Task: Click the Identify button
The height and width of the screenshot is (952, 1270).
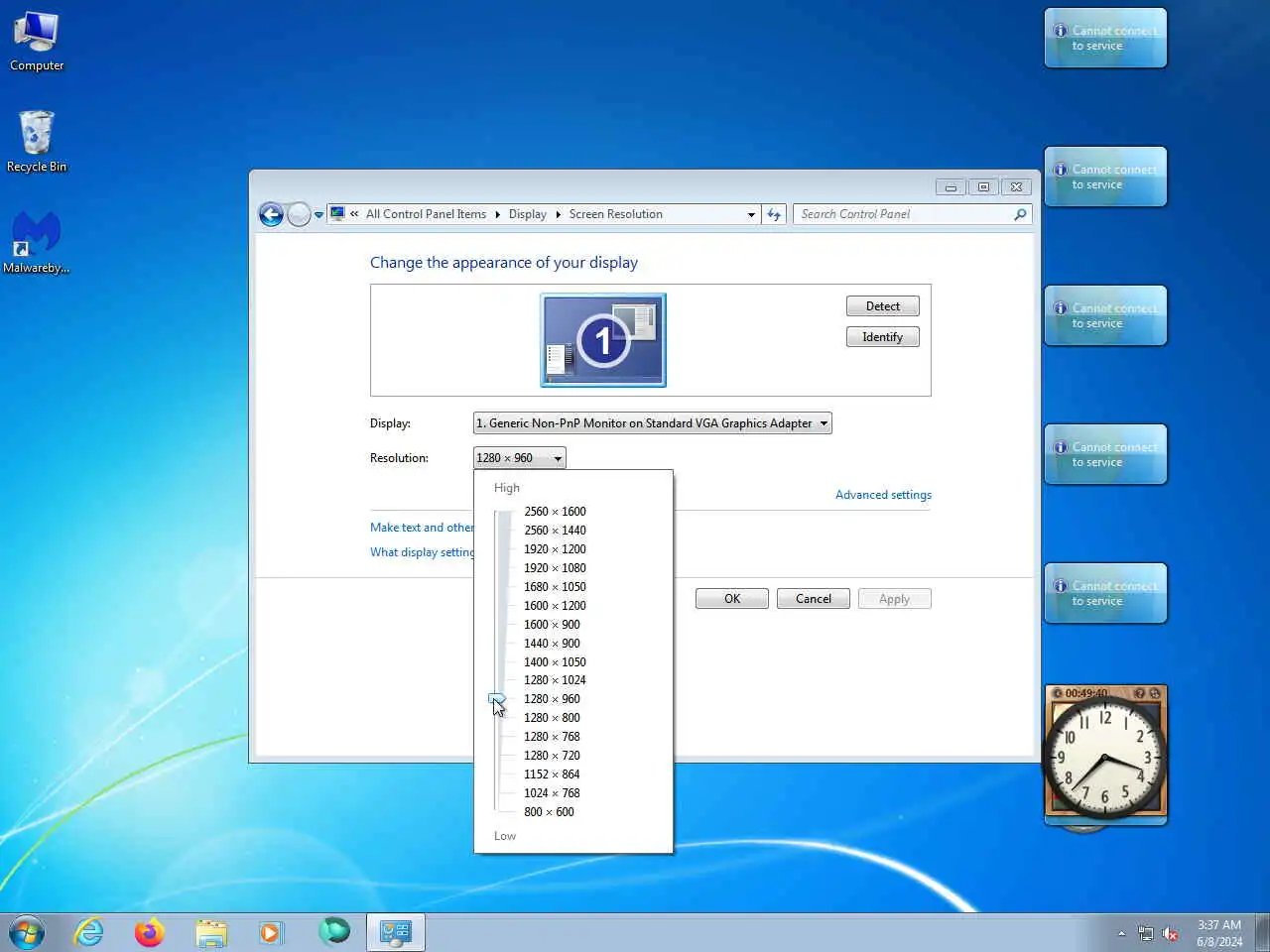Action: pos(882,337)
